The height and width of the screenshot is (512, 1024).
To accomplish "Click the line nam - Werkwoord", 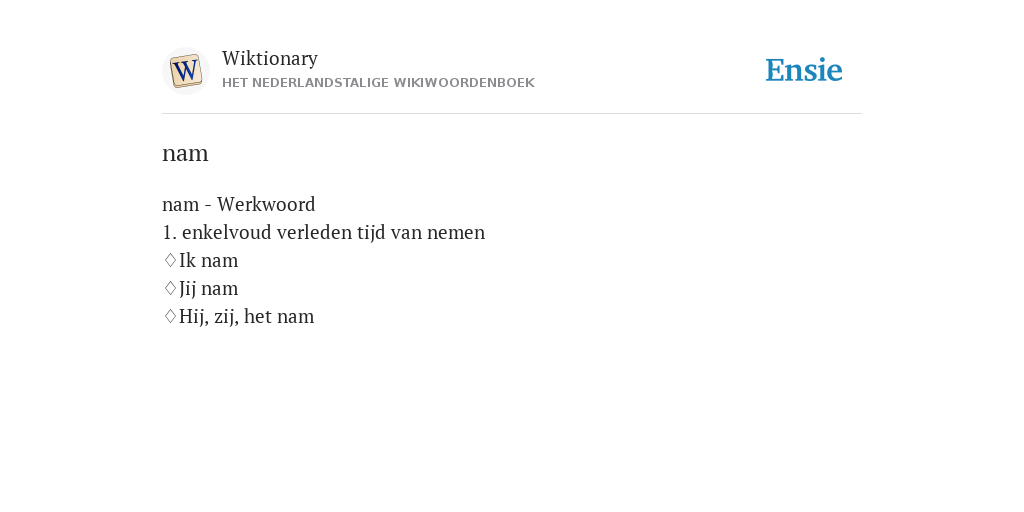I will click(238, 205).
